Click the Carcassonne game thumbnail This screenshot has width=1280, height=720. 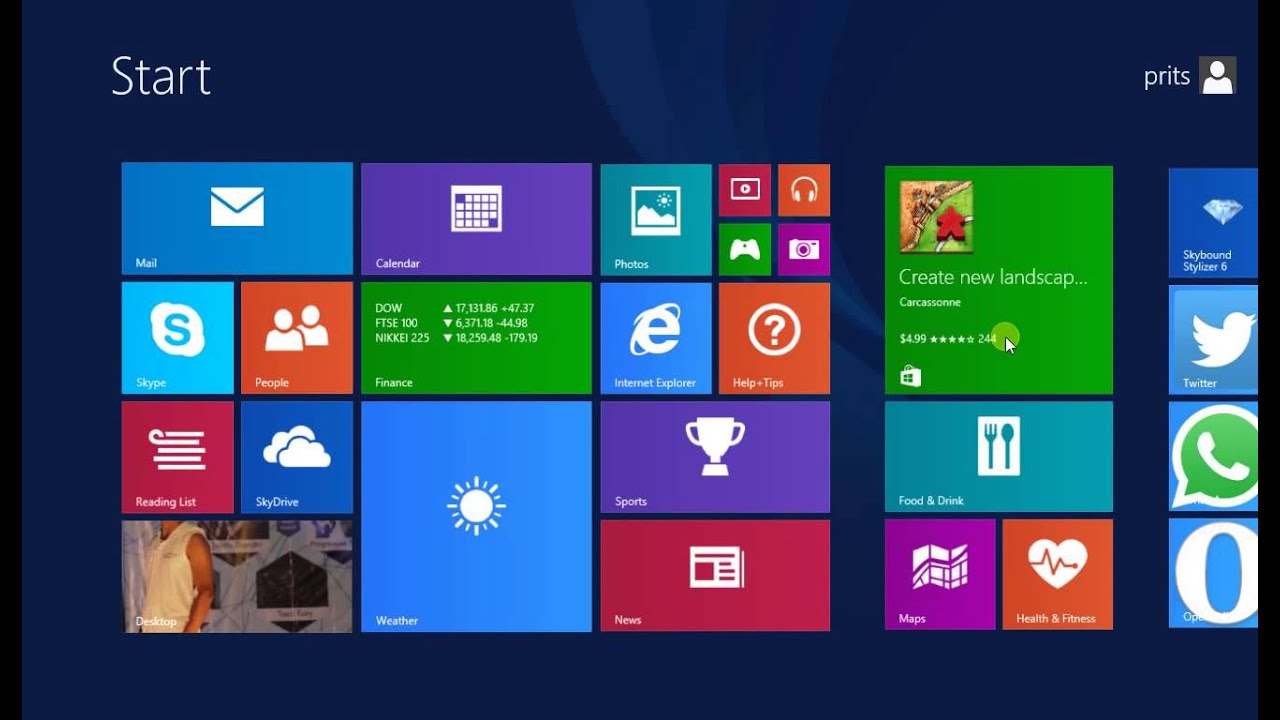936,217
